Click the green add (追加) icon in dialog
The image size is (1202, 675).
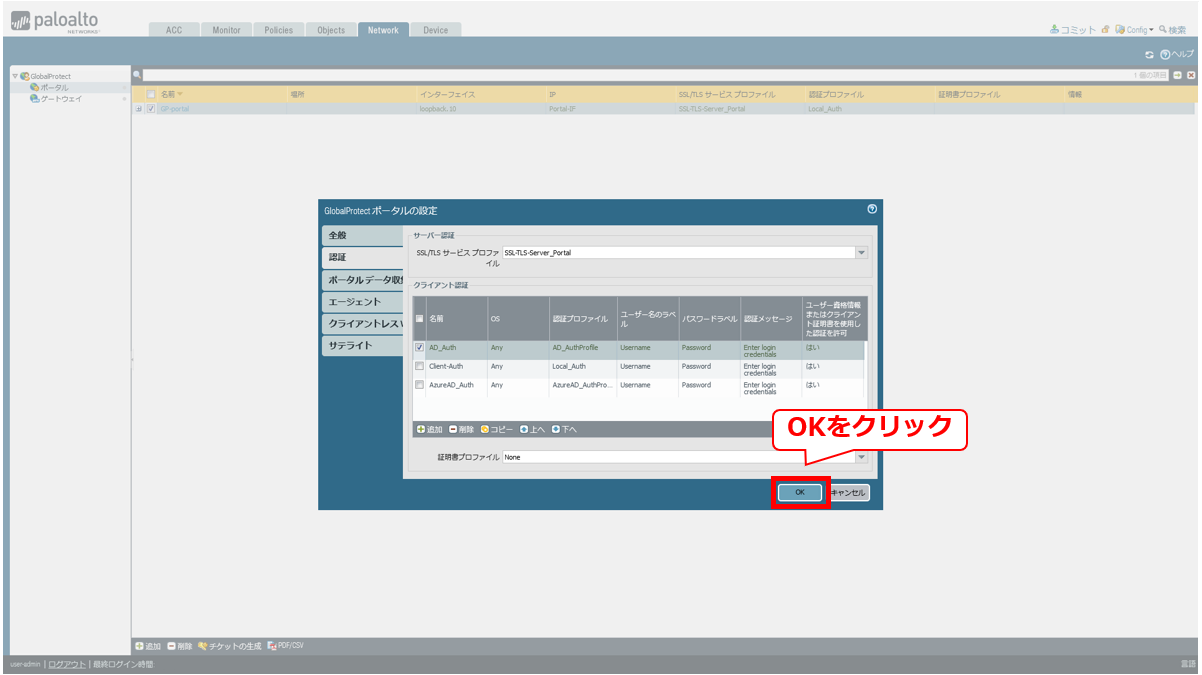point(421,429)
